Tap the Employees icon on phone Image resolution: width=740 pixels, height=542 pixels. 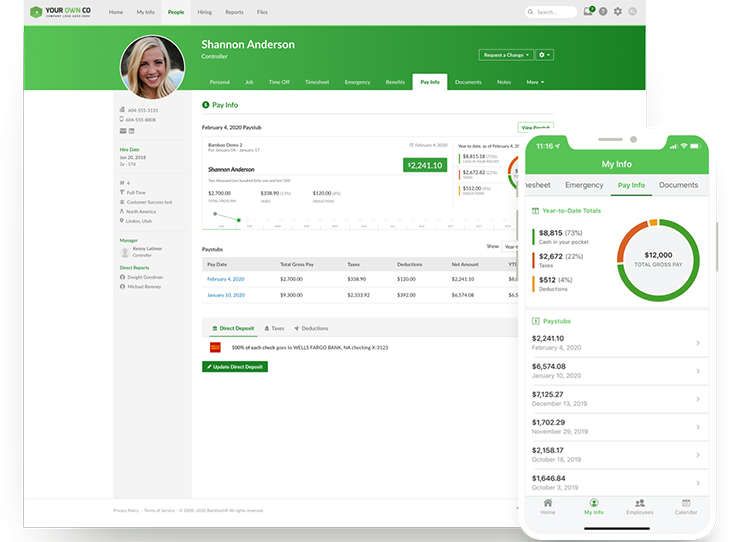tap(640, 503)
